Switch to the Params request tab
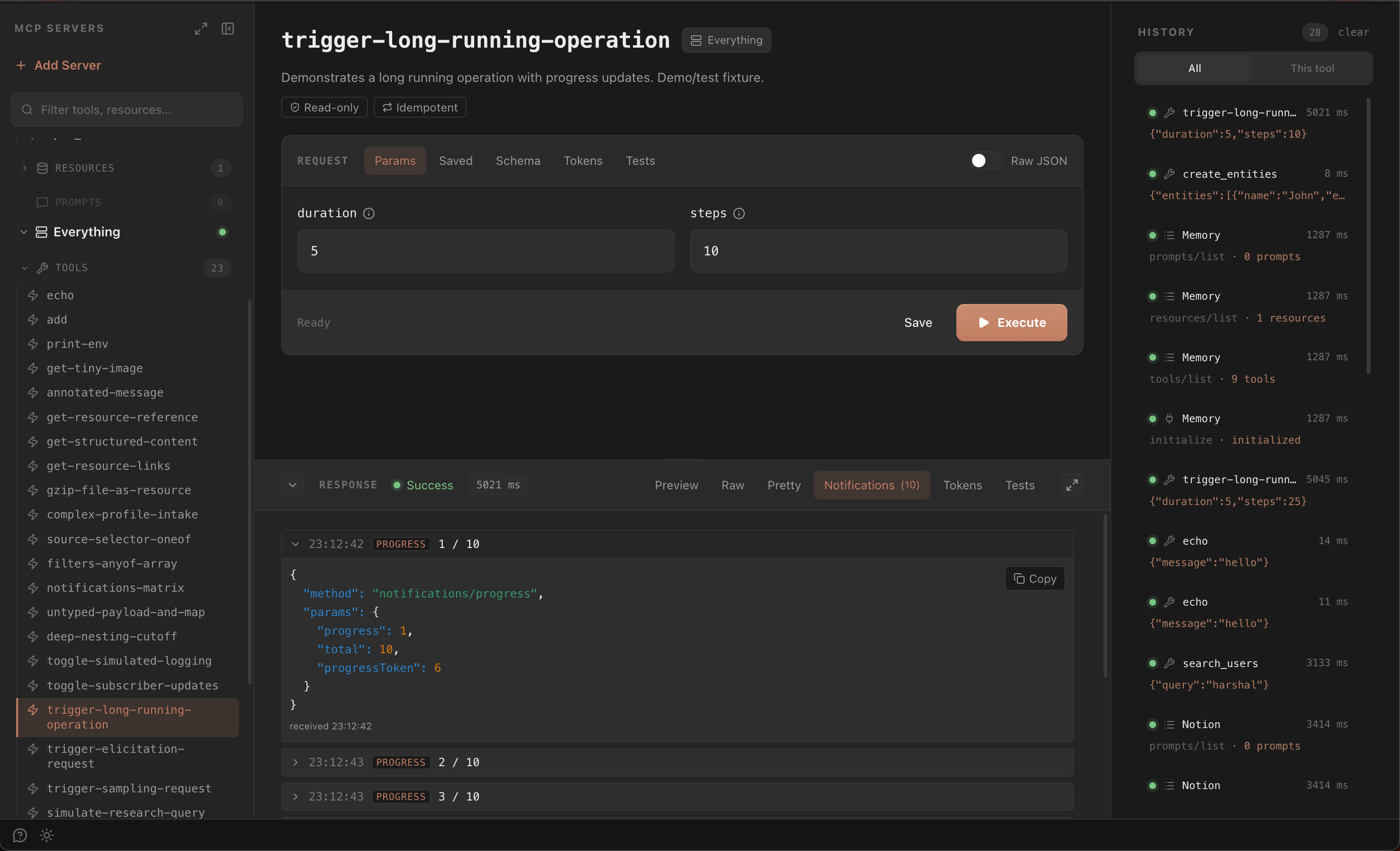The height and width of the screenshot is (851, 1400). click(395, 161)
